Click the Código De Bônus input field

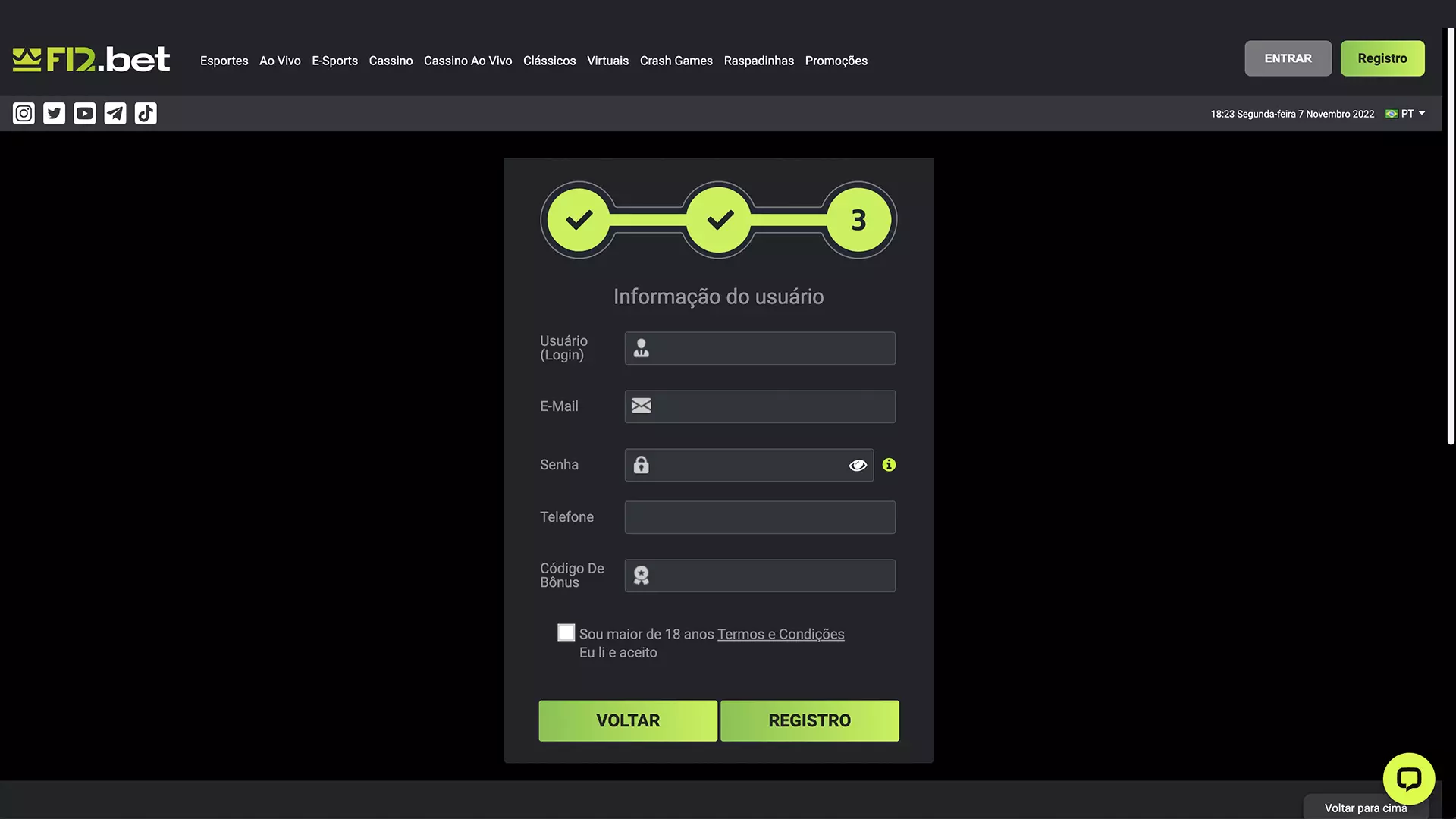click(x=760, y=575)
